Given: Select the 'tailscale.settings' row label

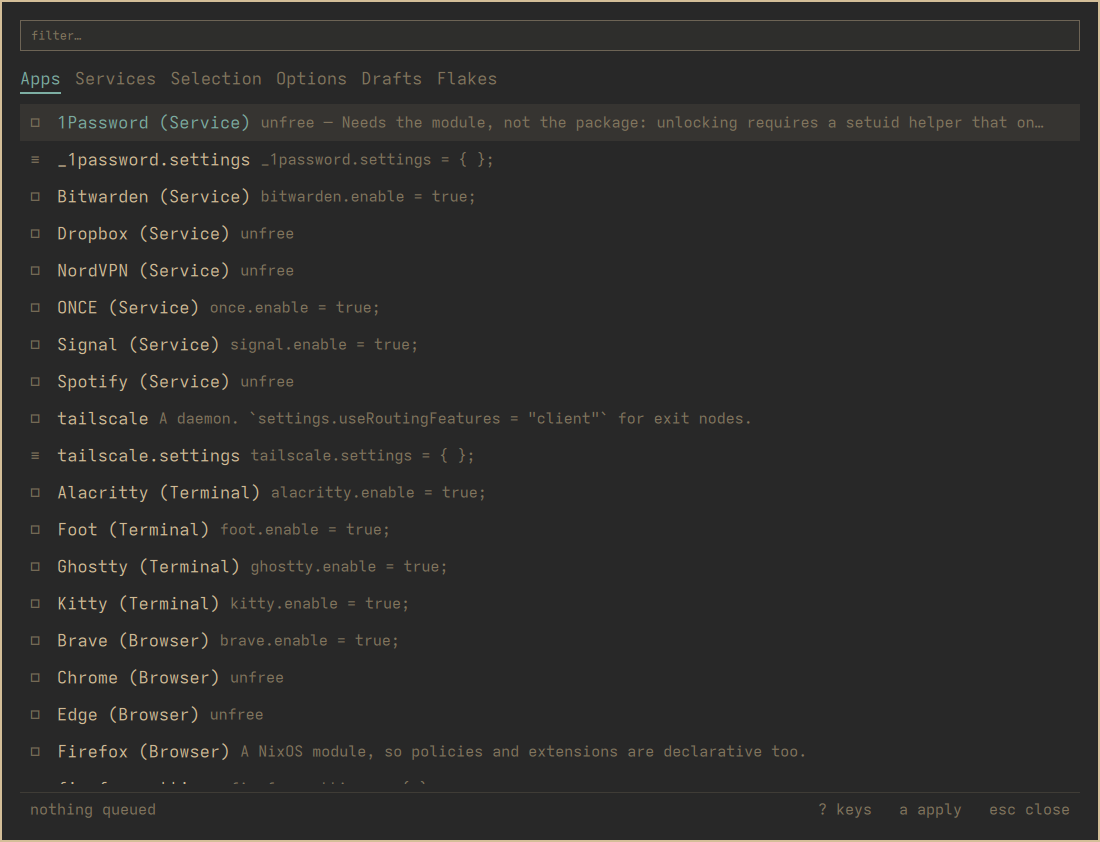Looking at the screenshot, I should coord(149,456).
